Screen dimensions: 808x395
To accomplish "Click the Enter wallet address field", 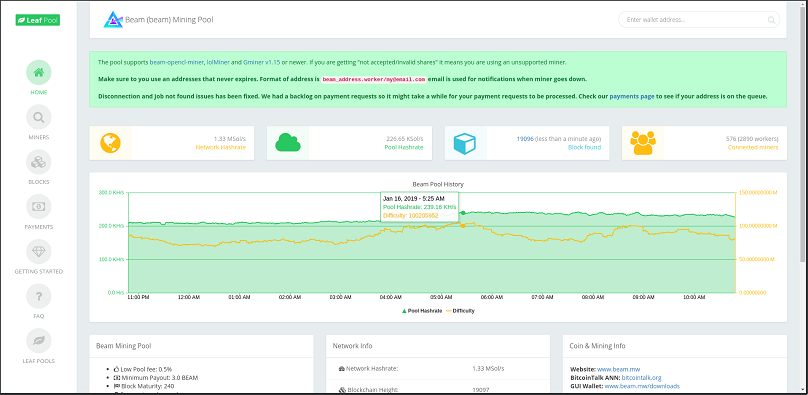I will (699, 20).
